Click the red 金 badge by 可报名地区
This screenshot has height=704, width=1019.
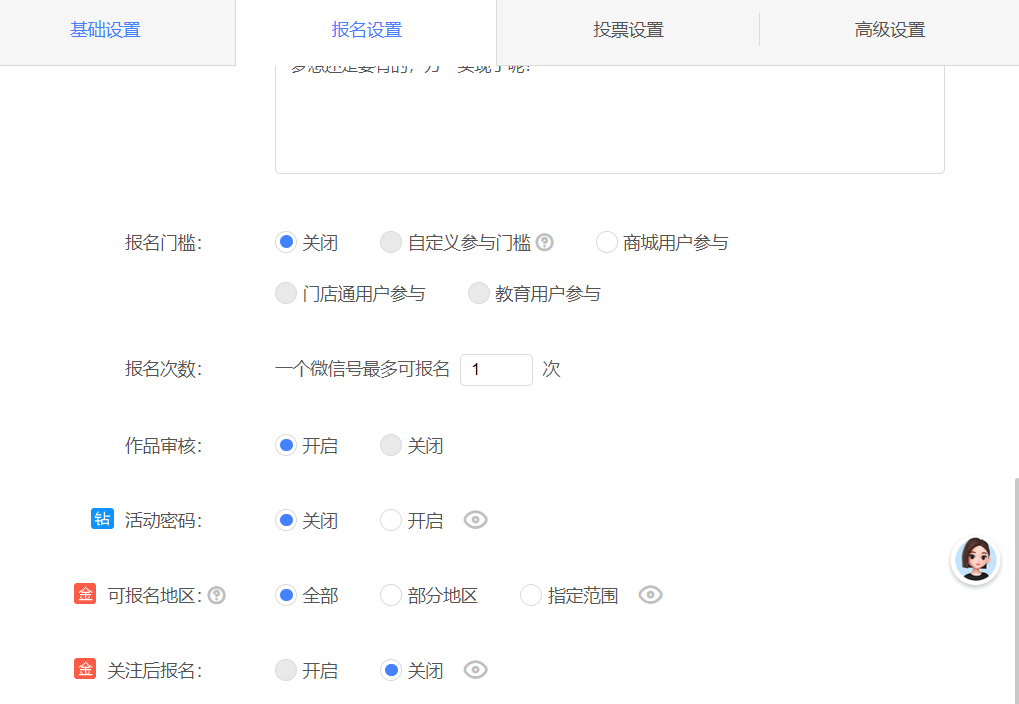click(85, 593)
